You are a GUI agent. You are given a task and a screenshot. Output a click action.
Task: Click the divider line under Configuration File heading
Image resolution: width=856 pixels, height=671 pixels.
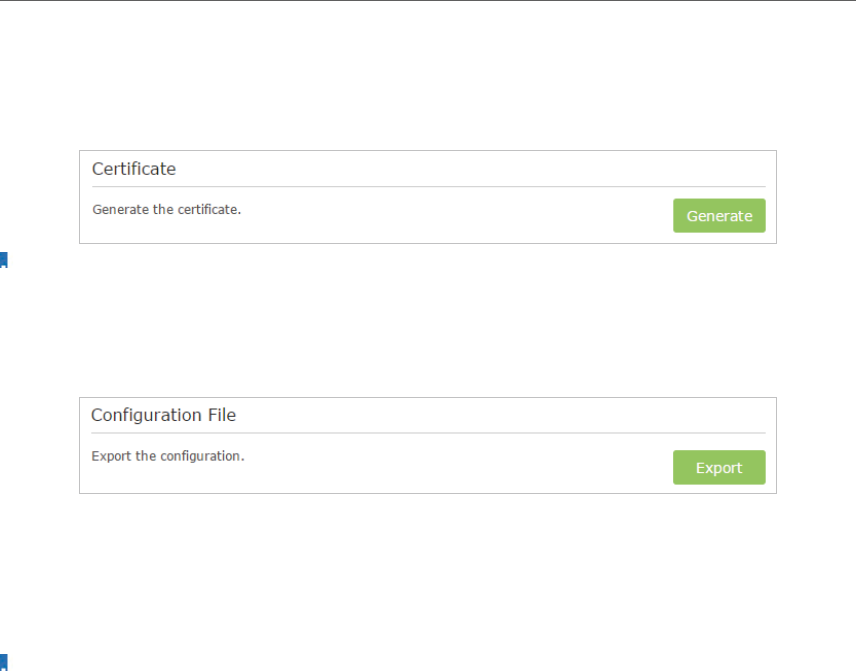tap(428, 433)
